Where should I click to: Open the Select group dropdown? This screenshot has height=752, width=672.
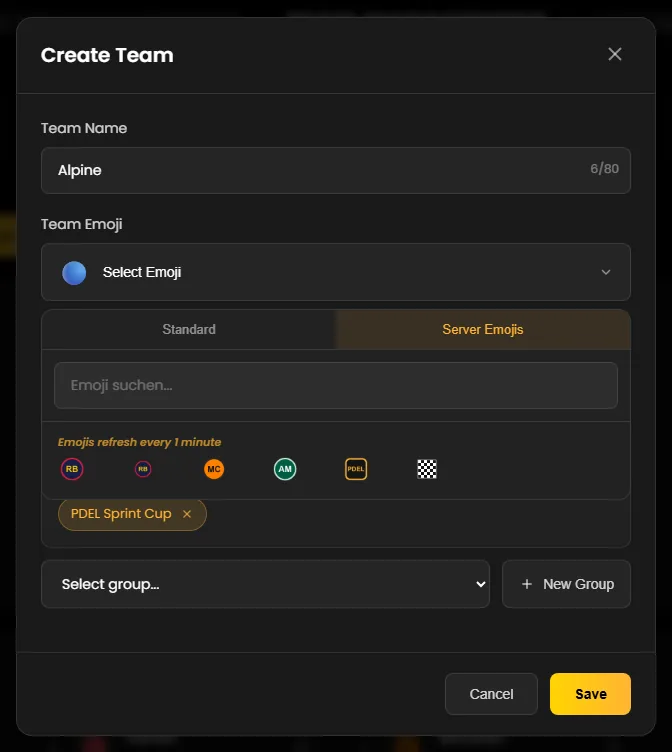[265, 584]
